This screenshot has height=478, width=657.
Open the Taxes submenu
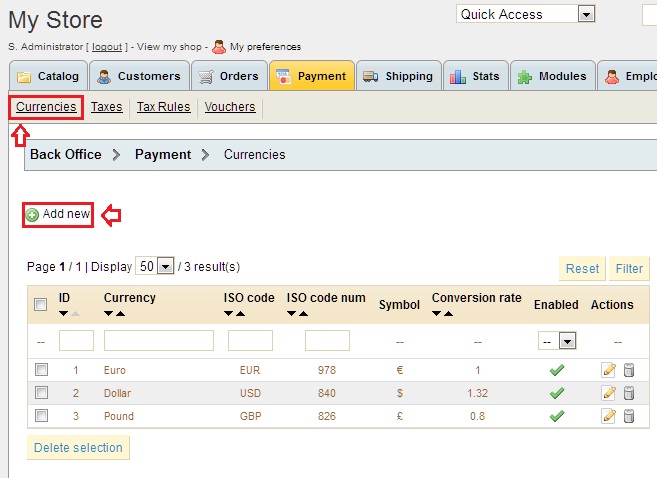(107, 107)
